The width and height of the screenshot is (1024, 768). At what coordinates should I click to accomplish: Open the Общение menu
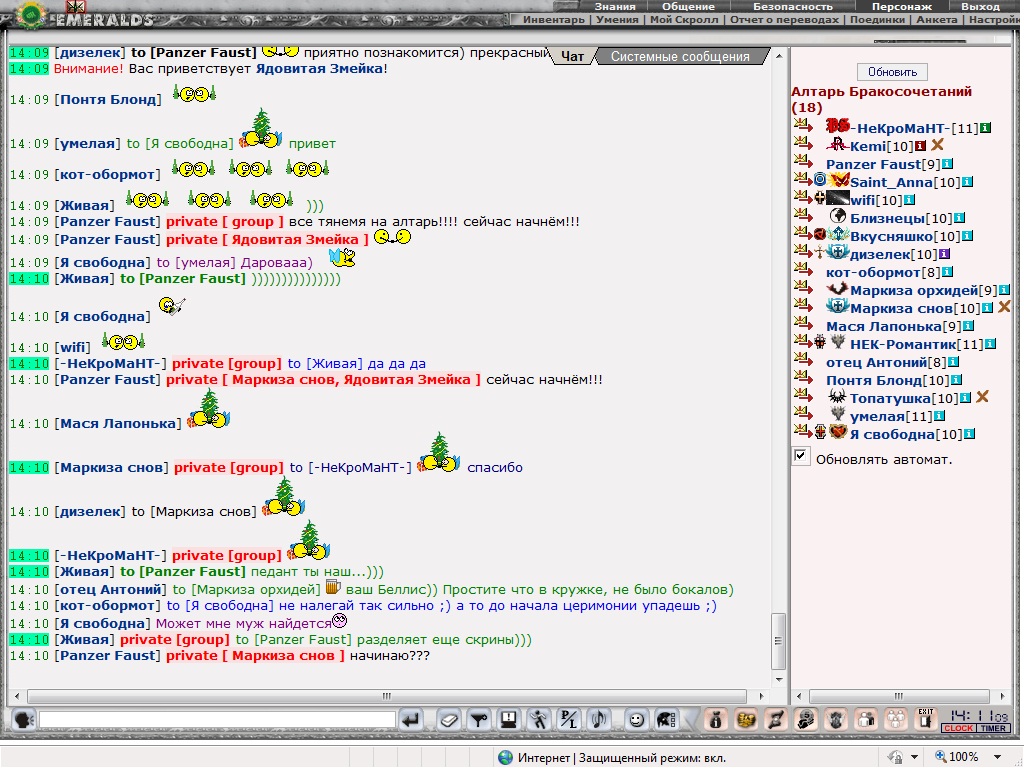click(688, 7)
